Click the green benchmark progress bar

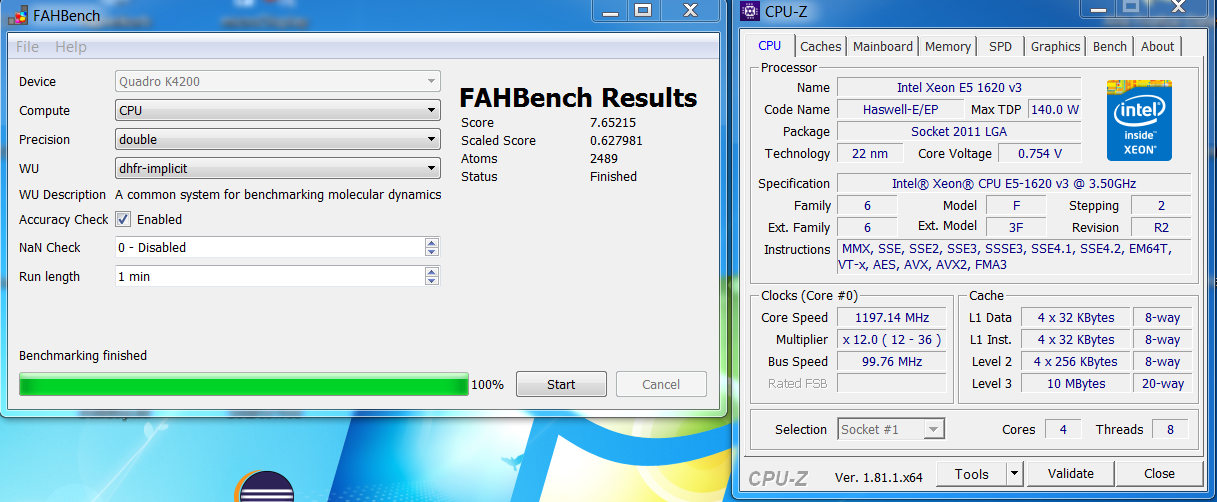tap(244, 385)
